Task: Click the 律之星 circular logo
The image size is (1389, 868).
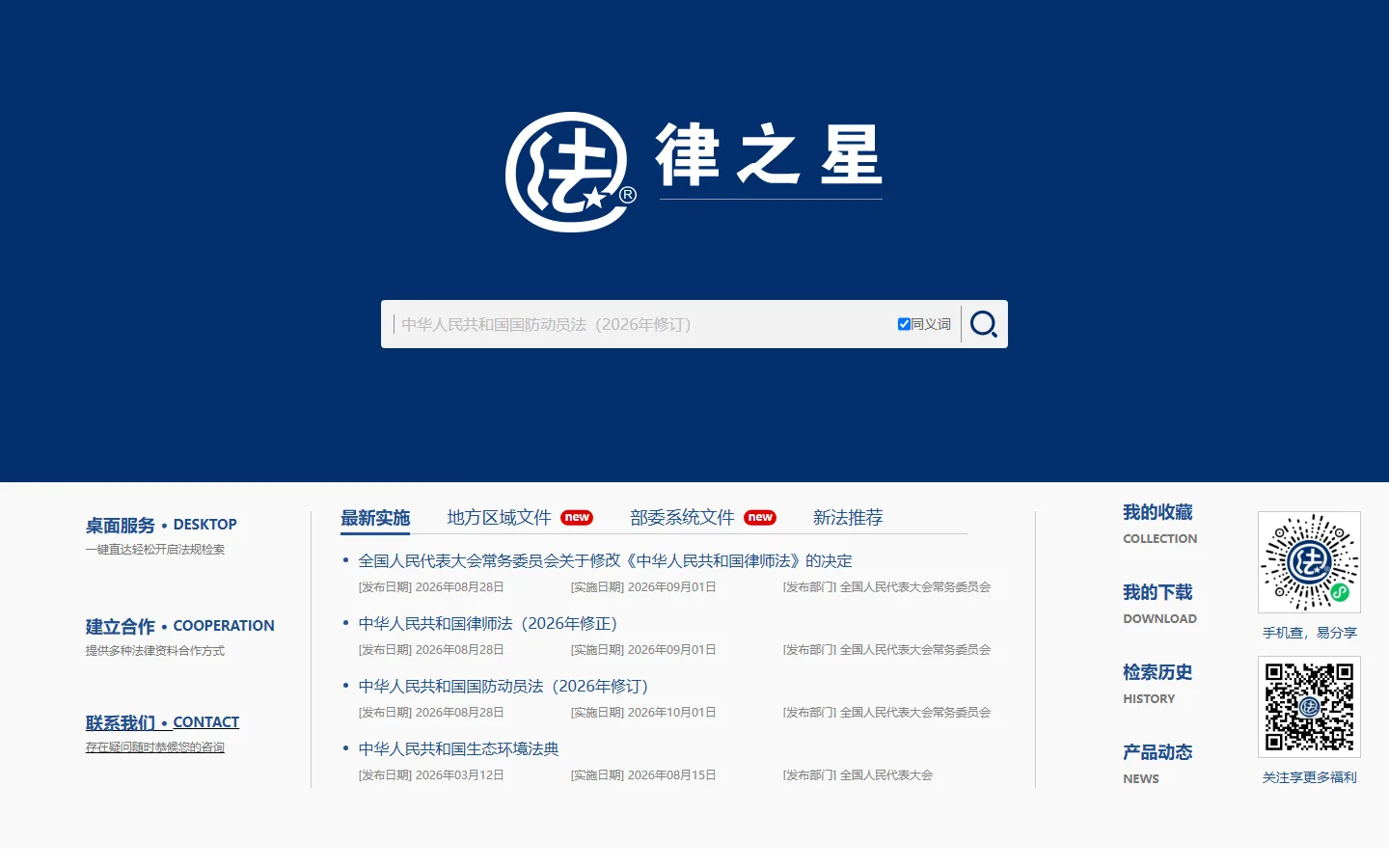Action: [x=570, y=173]
